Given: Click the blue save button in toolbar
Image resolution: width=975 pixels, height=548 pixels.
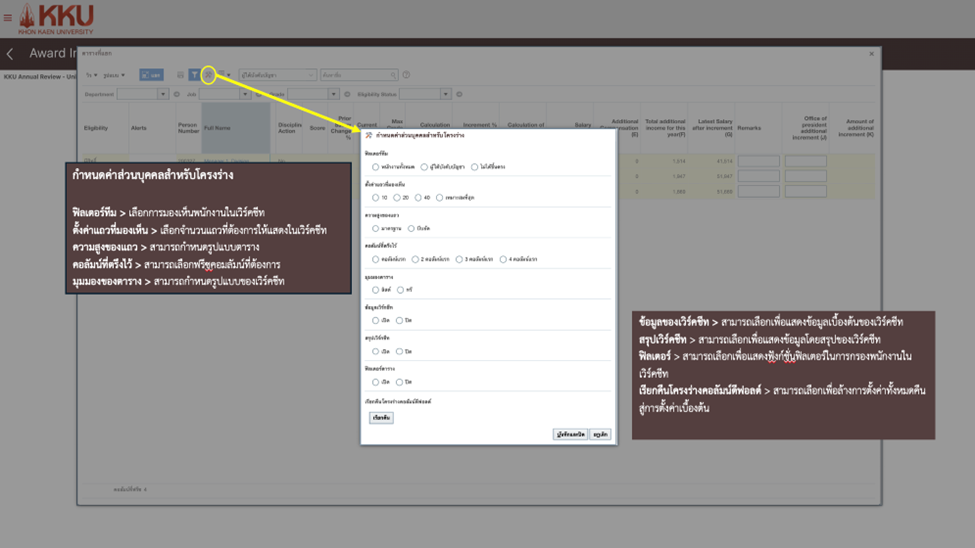Looking at the screenshot, I should coord(151,75).
